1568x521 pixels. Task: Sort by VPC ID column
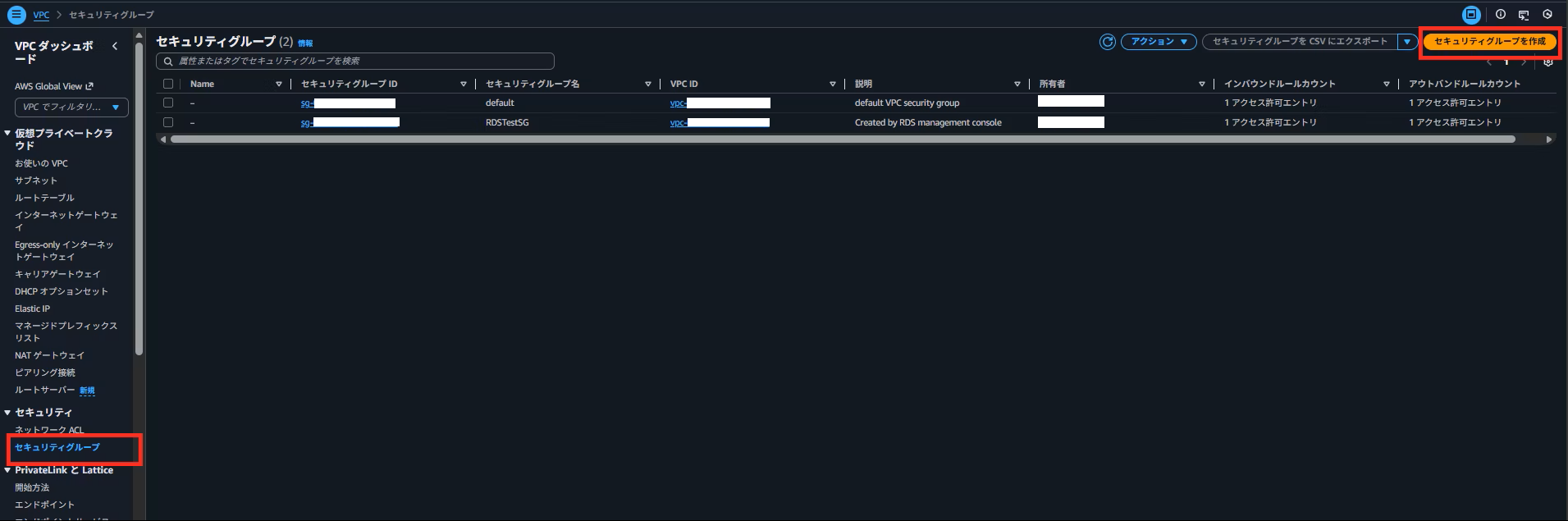pos(833,84)
